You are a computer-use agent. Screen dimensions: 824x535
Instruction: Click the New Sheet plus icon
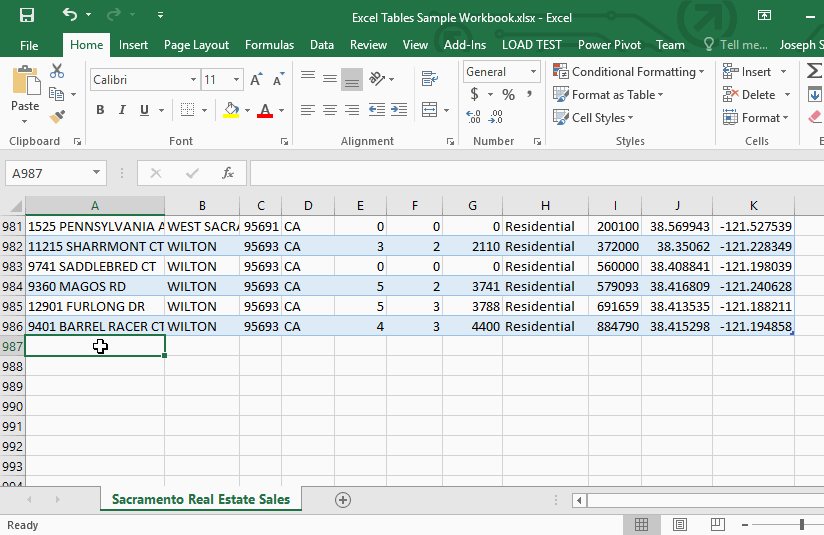(x=343, y=500)
